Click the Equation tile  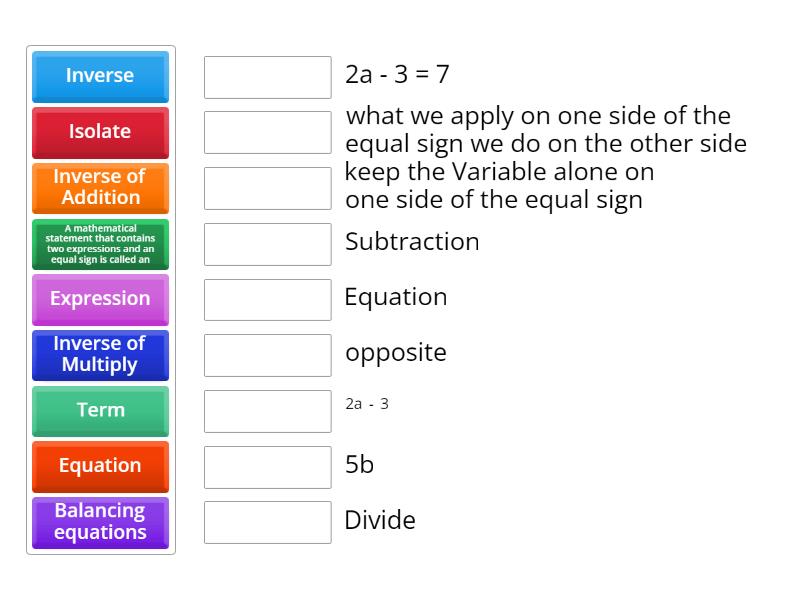click(x=100, y=466)
